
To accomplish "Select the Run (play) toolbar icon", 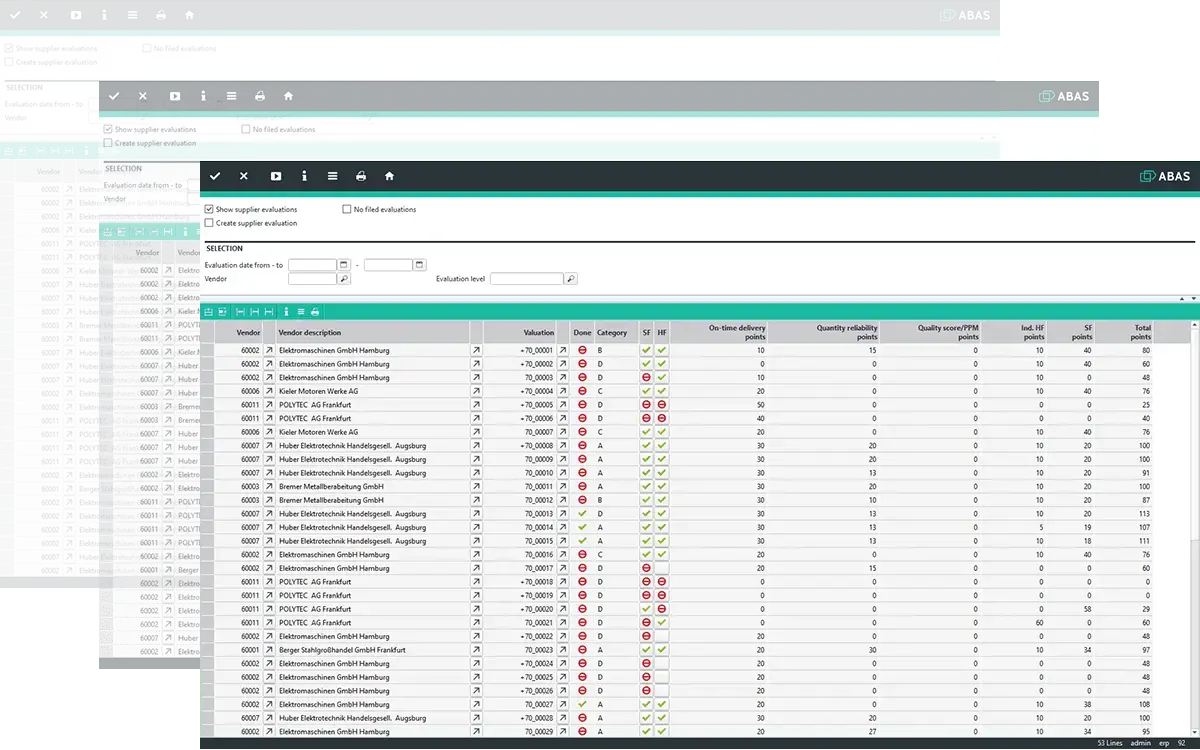I will coord(274,176).
